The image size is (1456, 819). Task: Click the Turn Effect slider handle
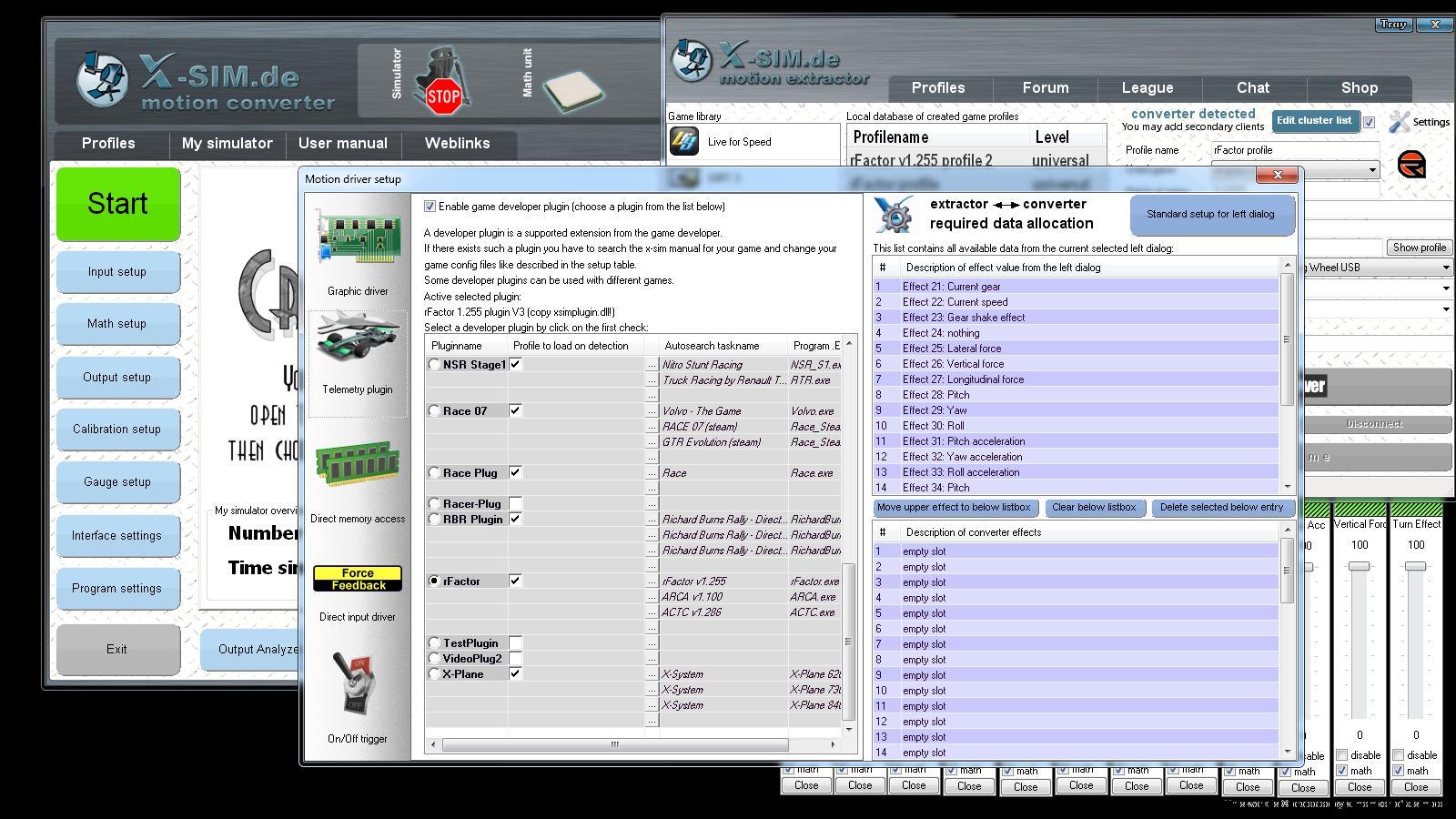(x=1415, y=566)
